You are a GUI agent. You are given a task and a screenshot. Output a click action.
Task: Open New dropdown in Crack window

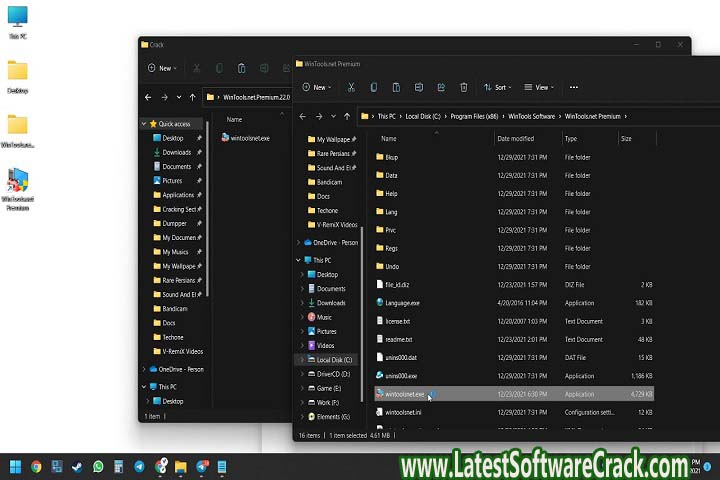[x=162, y=68]
